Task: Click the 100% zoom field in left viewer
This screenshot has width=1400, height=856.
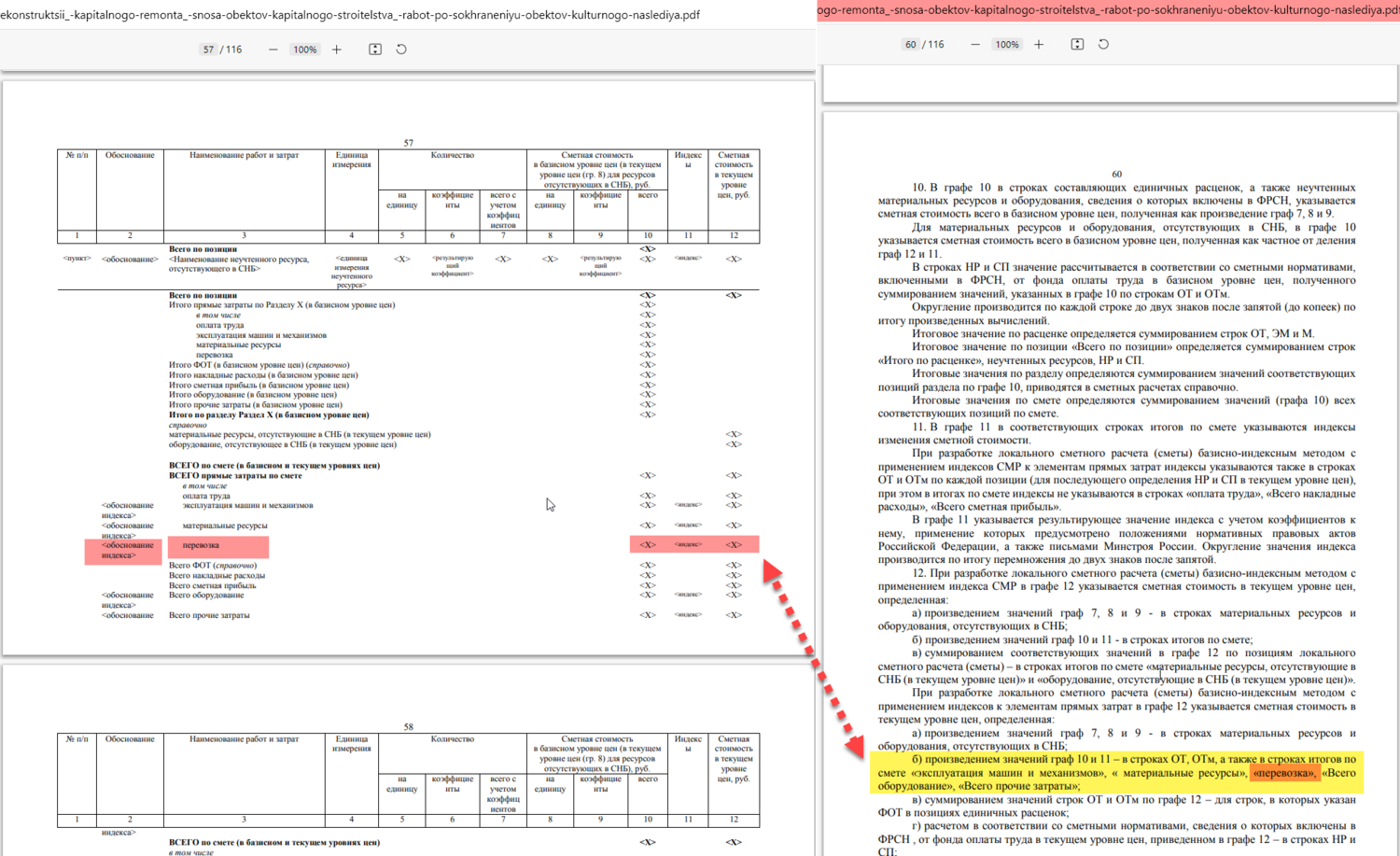Action: pyautogui.click(x=305, y=49)
